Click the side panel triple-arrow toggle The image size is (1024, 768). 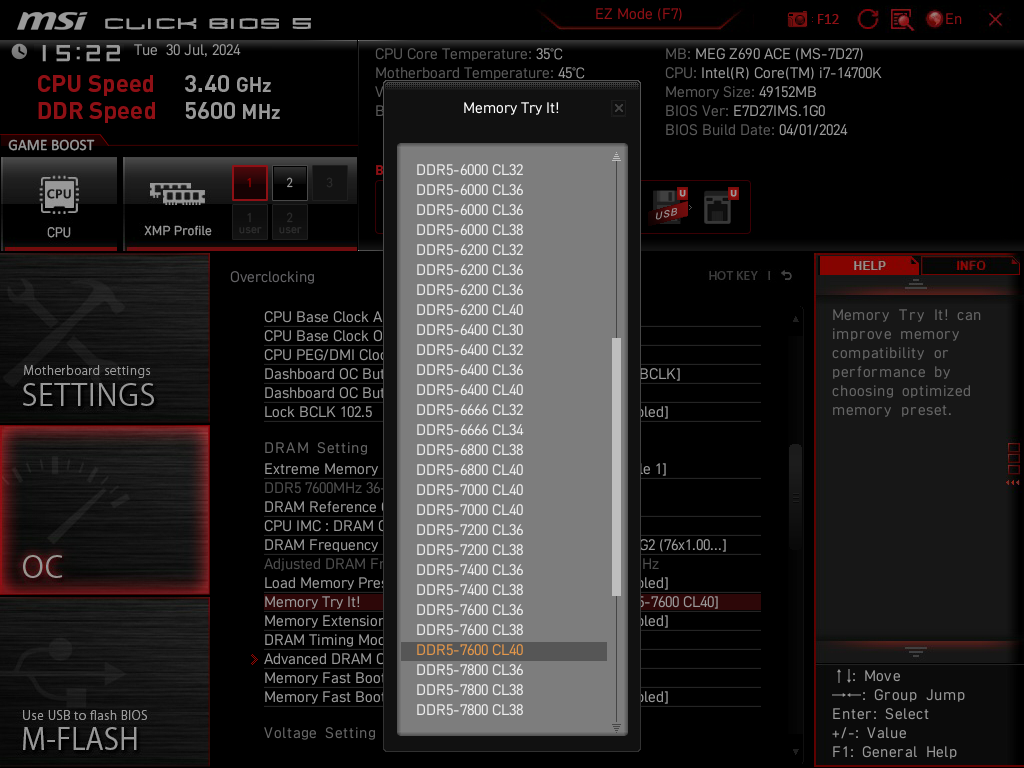tap(1012, 483)
